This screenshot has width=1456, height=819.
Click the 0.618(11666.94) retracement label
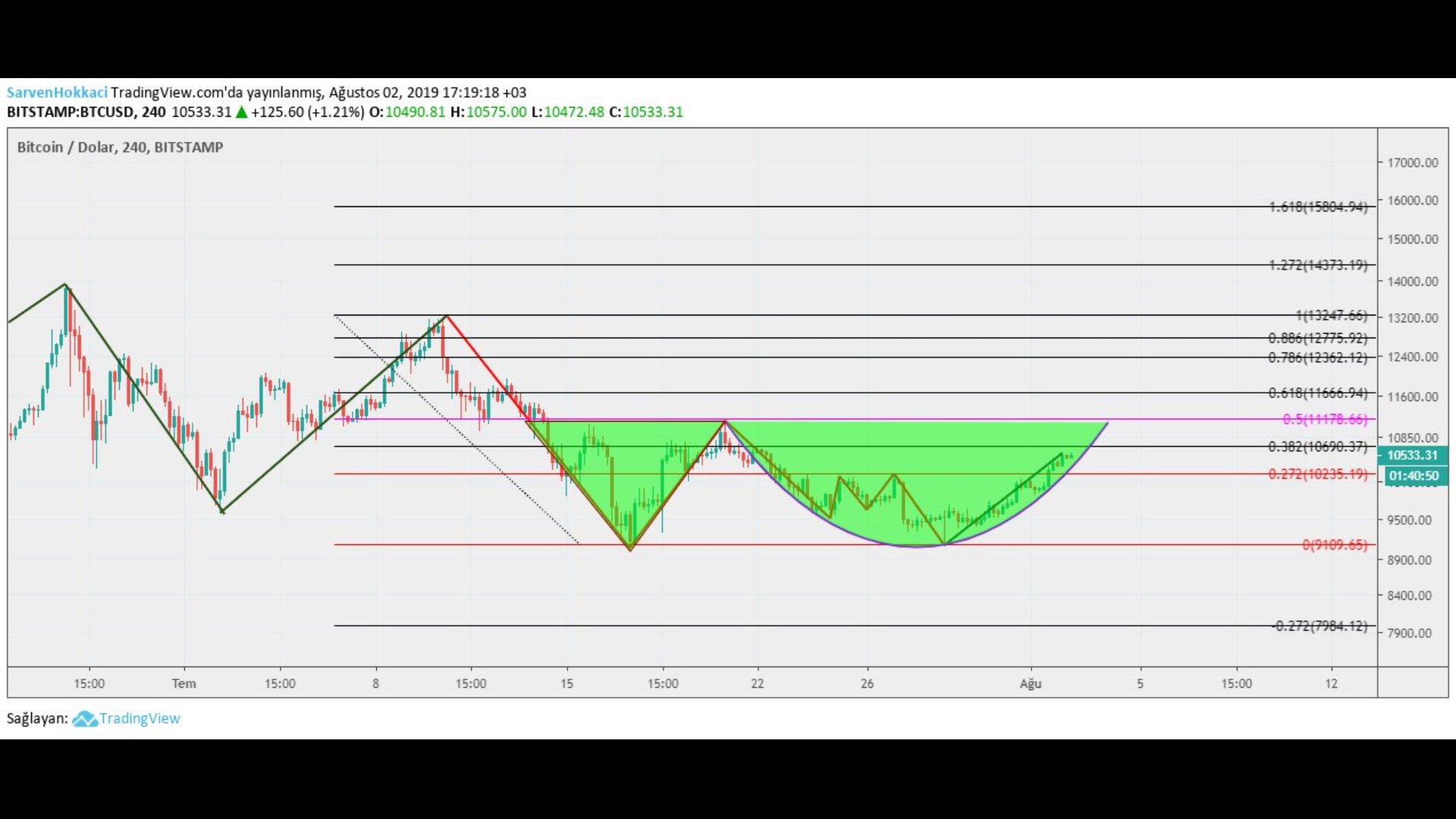(1318, 393)
